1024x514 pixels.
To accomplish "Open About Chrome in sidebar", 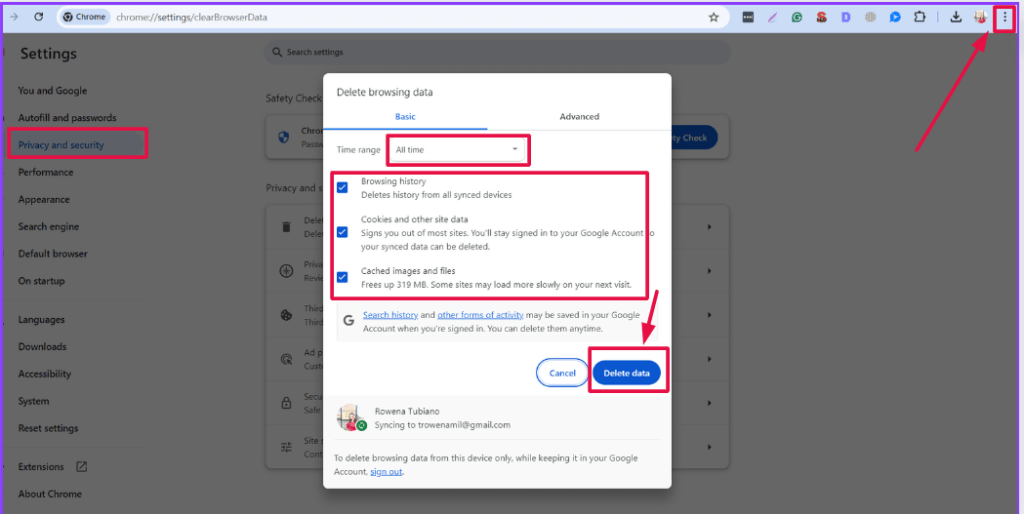I will click(x=50, y=494).
